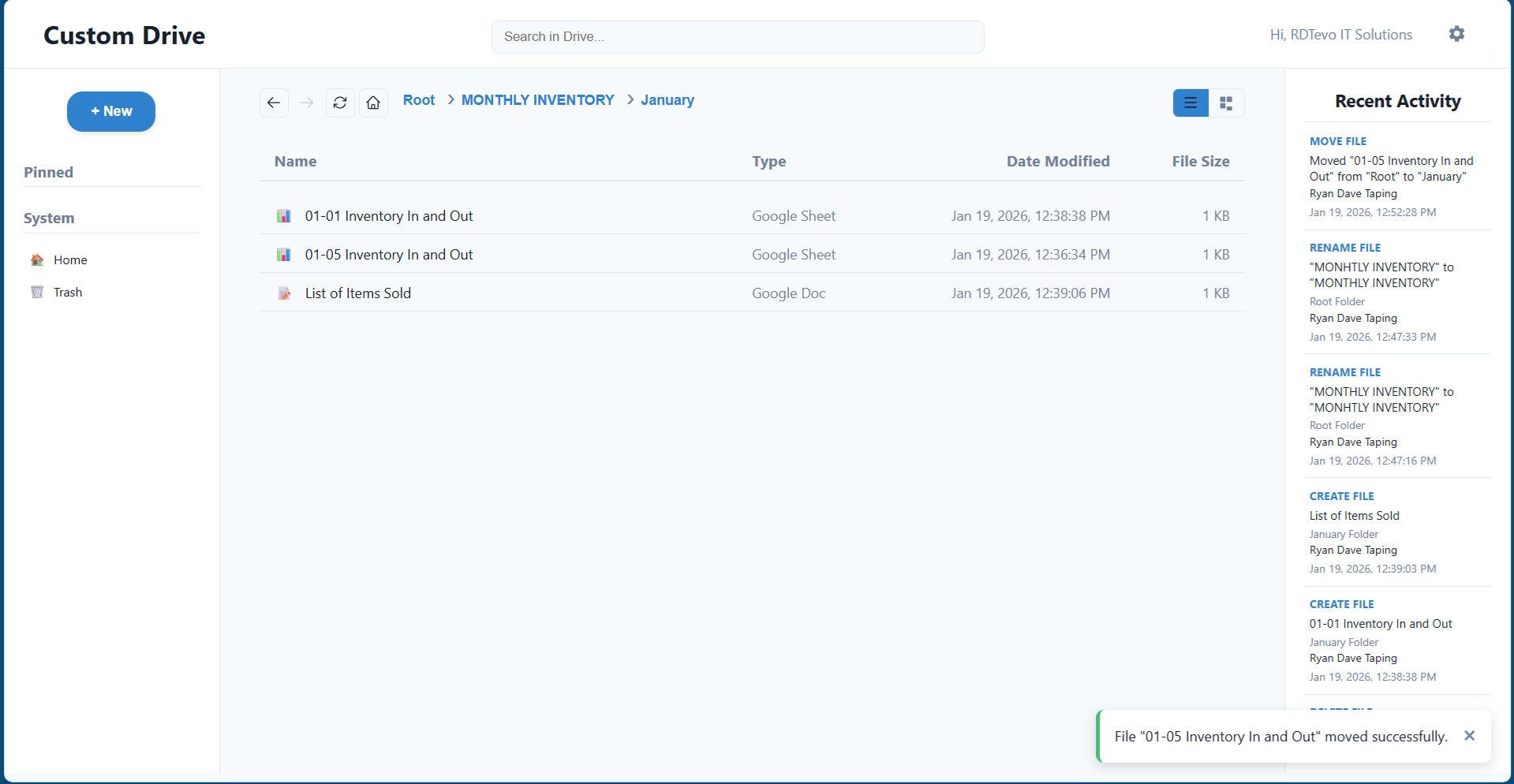Click the Trash icon in the sidebar

click(x=36, y=292)
